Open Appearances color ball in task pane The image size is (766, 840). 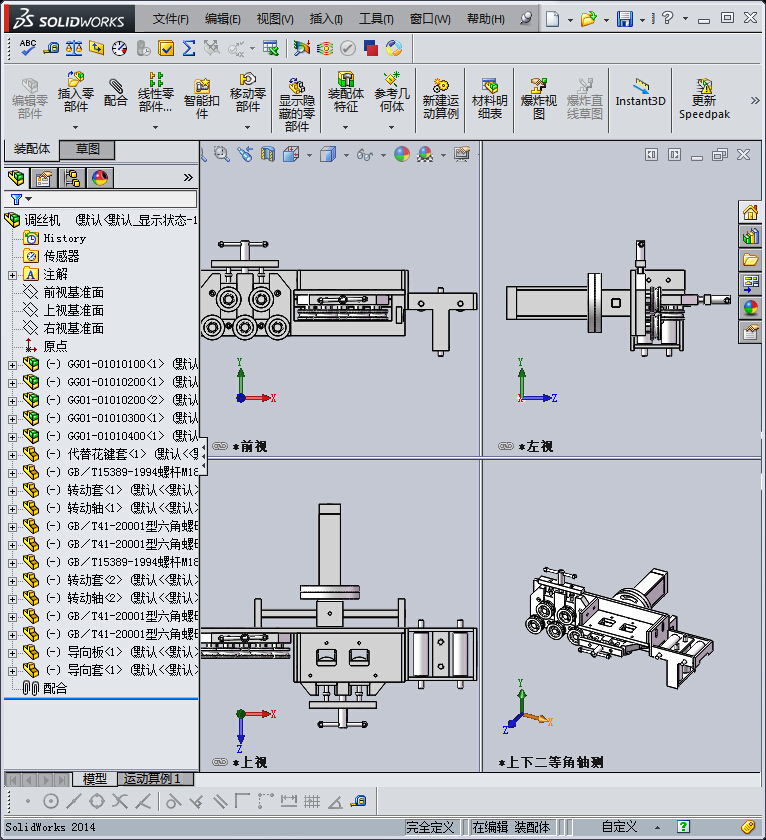coord(750,308)
